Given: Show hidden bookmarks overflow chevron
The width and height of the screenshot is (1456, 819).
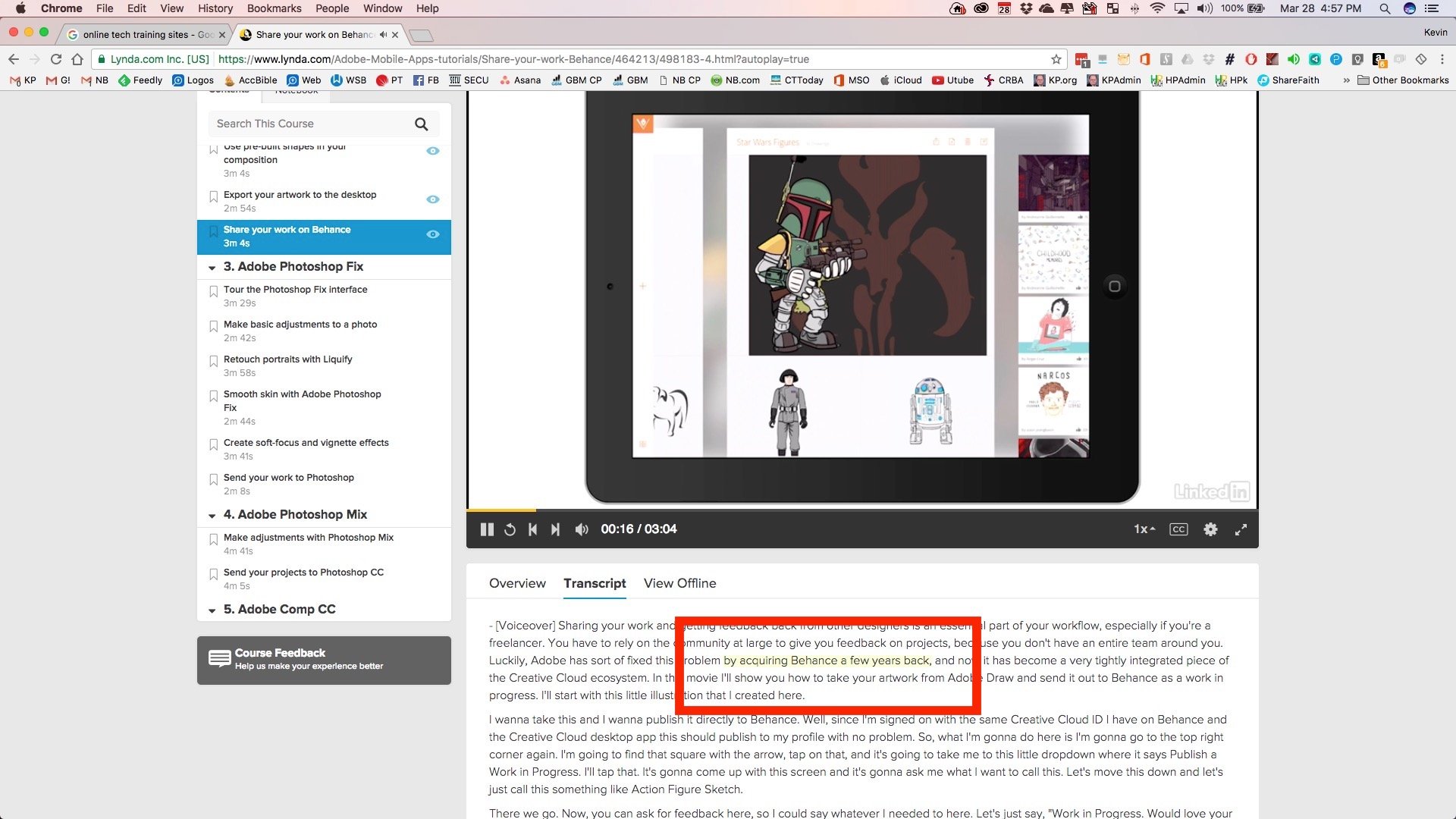Looking at the screenshot, I should pos(1346,80).
